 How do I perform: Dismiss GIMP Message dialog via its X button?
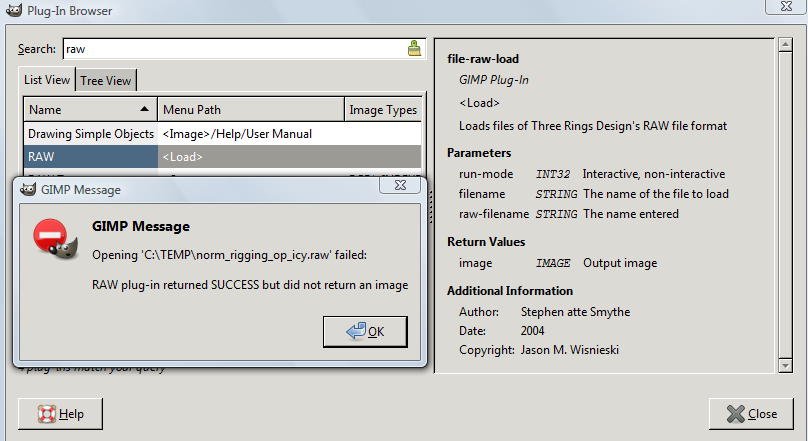click(400, 185)
